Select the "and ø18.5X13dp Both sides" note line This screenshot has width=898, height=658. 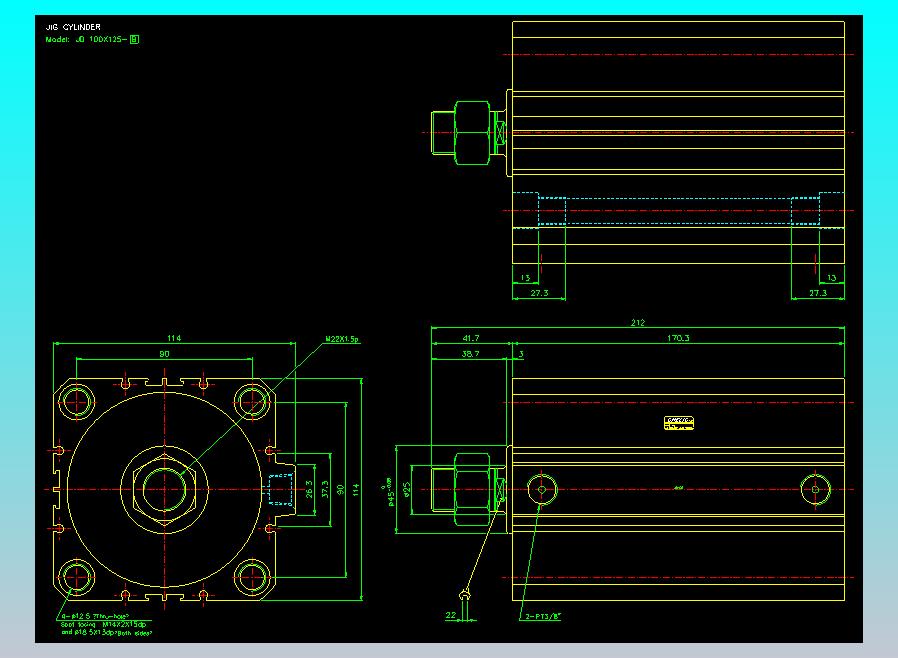point(107,632)
